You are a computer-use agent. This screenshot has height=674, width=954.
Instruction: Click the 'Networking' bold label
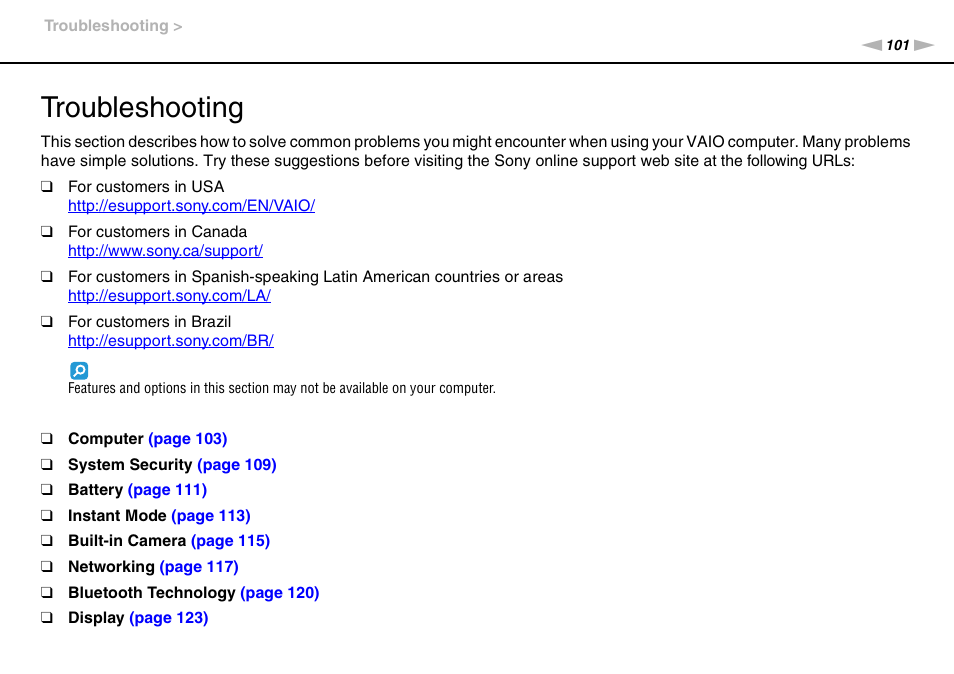111,567
